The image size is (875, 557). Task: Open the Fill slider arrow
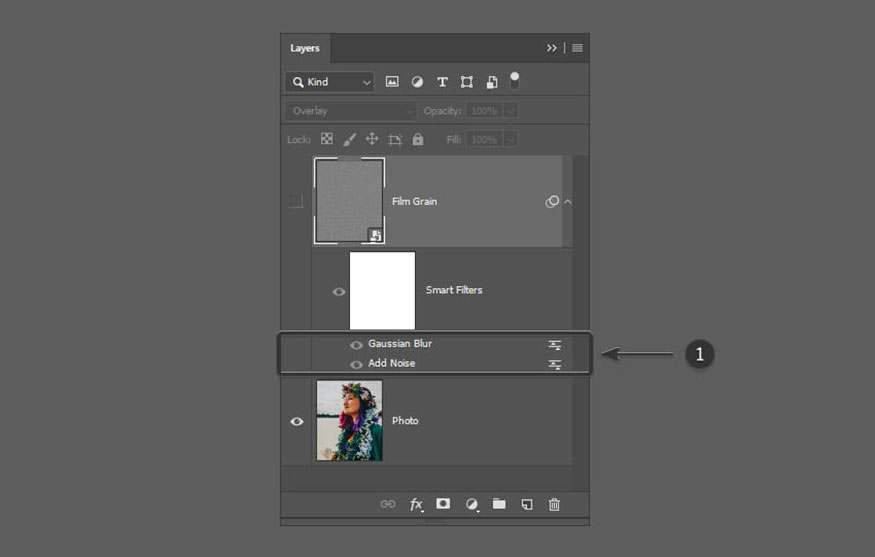click(510, 139)
